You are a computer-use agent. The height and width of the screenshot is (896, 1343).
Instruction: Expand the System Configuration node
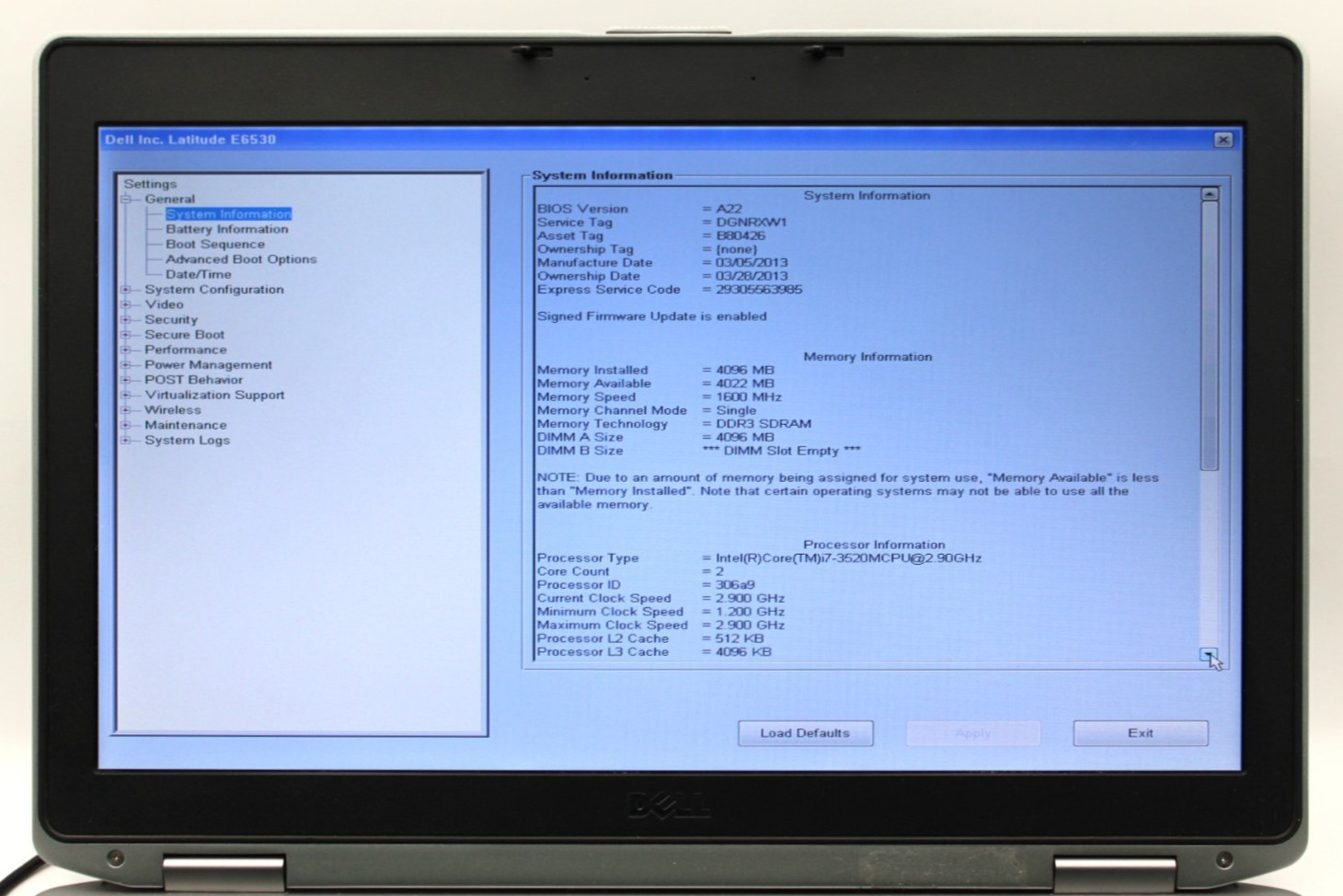pos(126,290)
